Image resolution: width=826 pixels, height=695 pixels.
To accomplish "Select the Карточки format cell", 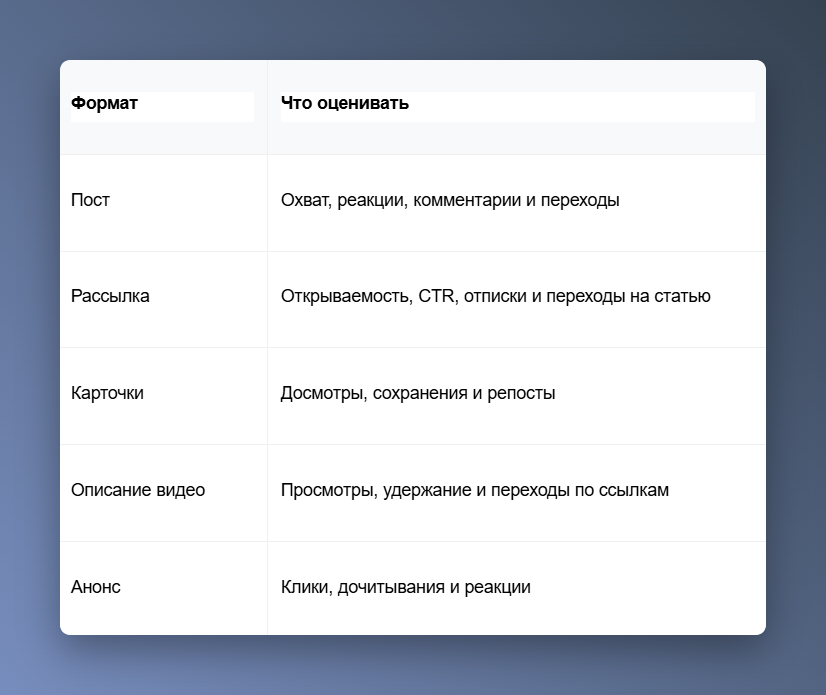I will (x=163, y=396).
